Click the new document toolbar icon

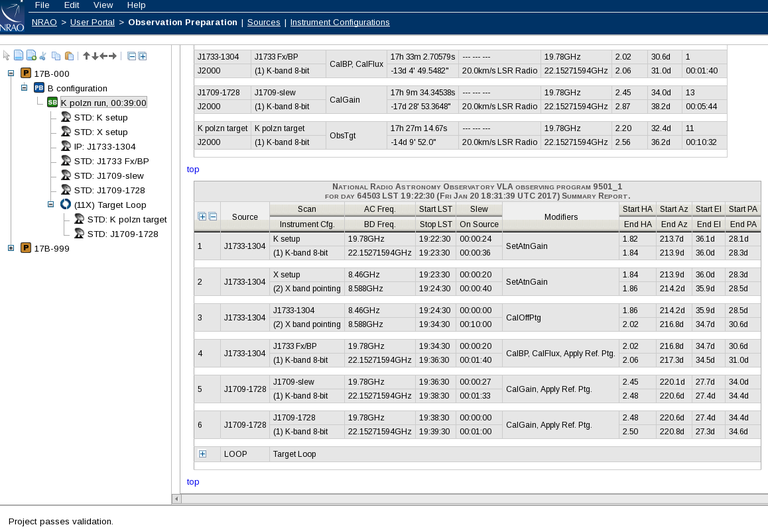coord(19,56)
